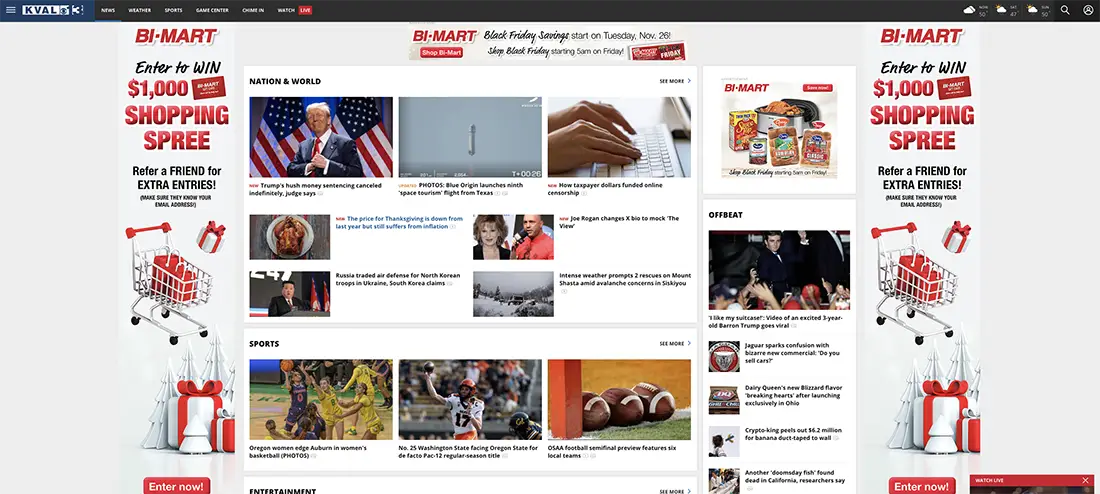Click Shop Bi-Mart button in top banner
Viewport: 1100px width, 494px height.
click(x=441, y=52)
